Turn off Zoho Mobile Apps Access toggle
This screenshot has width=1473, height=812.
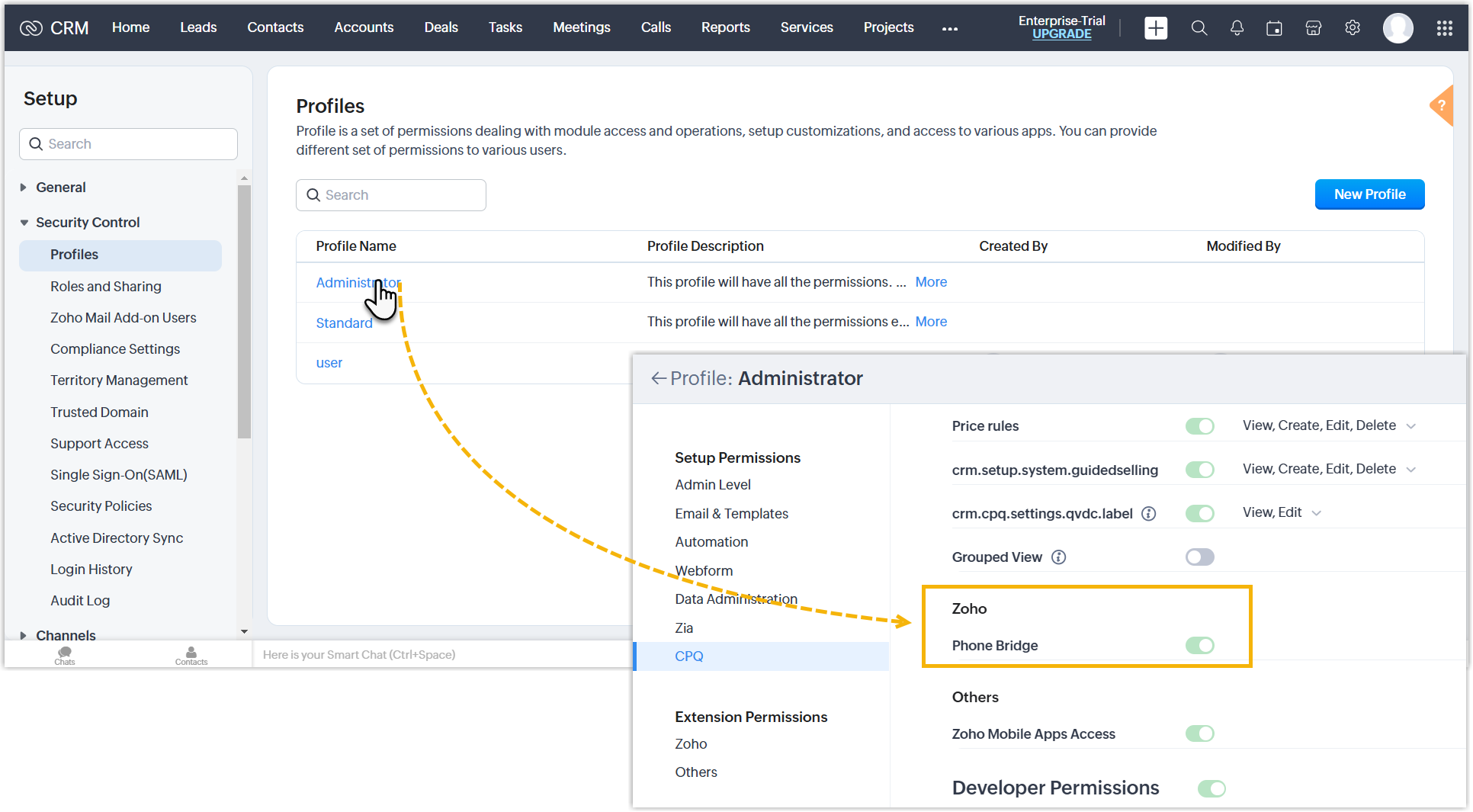(x=1199, y=733)
